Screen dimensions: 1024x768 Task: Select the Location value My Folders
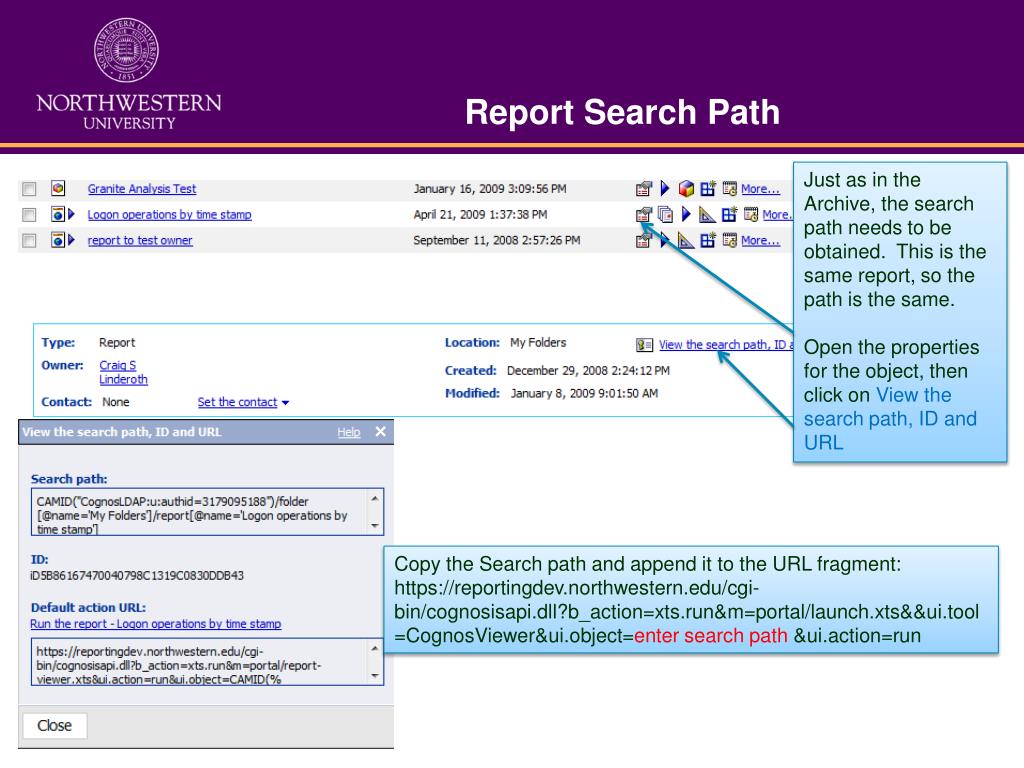click(538, 342)
